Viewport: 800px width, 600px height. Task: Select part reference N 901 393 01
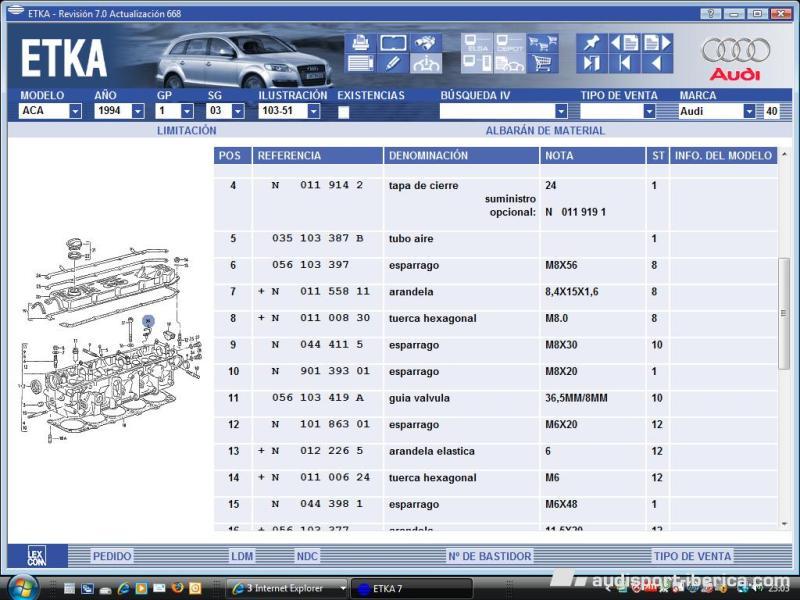320,371
